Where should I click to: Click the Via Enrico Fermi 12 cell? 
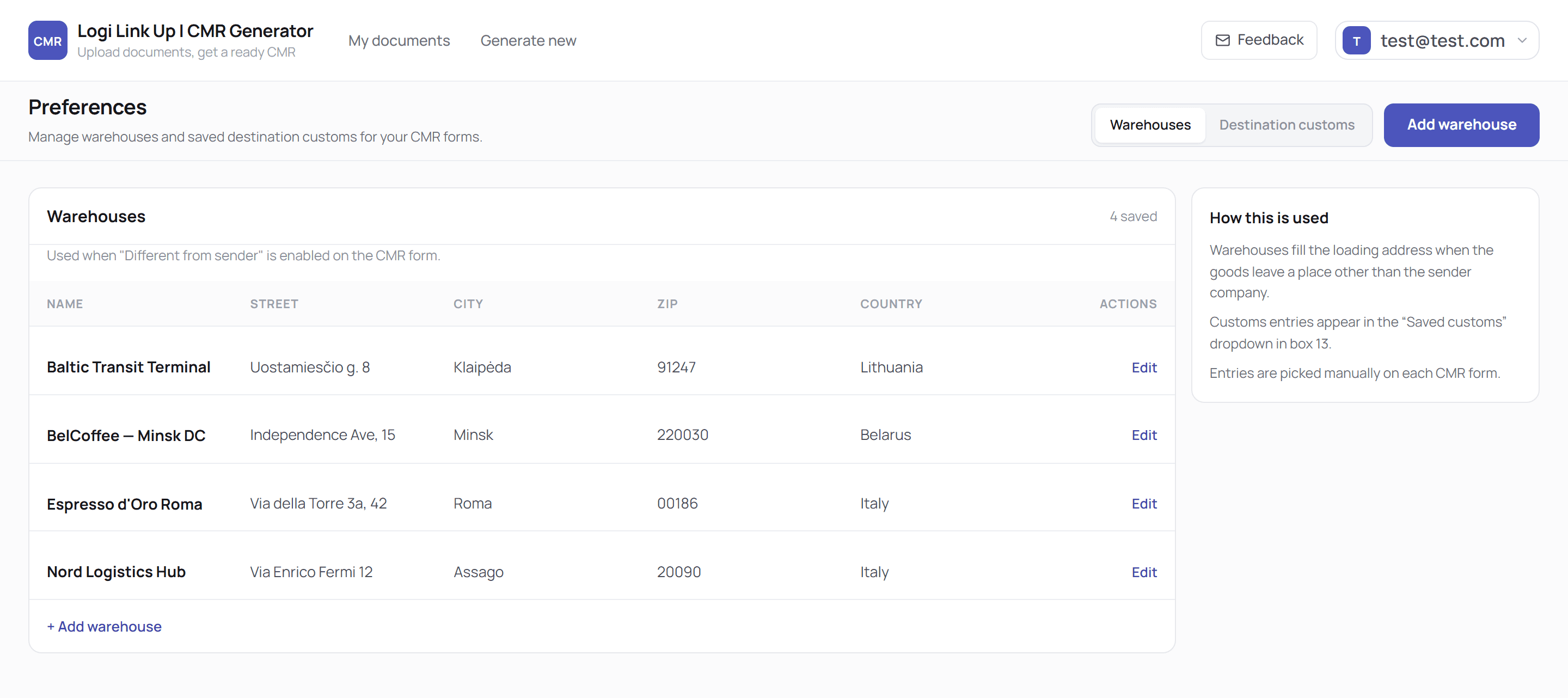click(311, 573)
